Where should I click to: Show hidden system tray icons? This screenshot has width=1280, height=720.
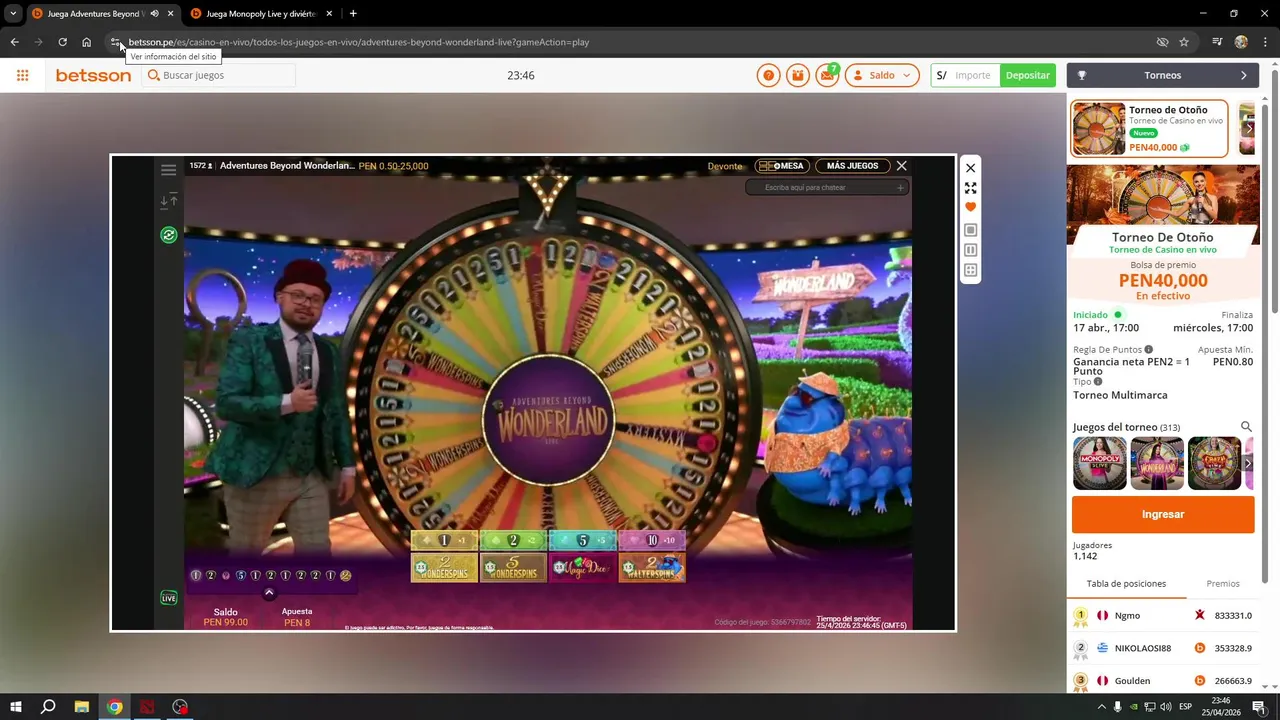(x=1101, y=707)
